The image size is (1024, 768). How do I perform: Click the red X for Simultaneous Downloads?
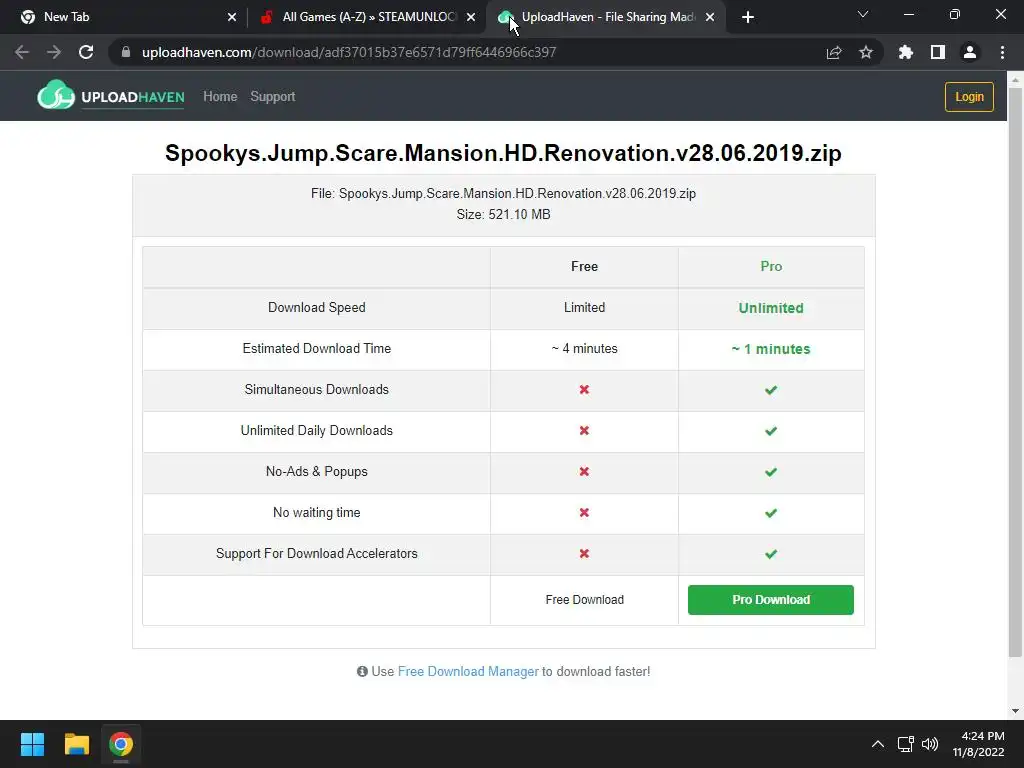pos(584,389)
